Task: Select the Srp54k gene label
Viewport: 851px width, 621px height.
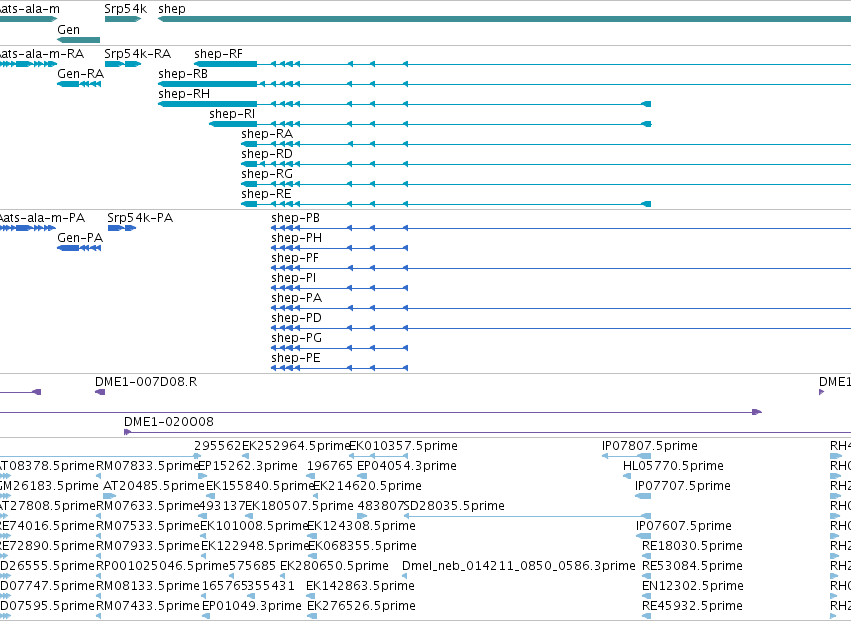Action: [x=125, y=9]
